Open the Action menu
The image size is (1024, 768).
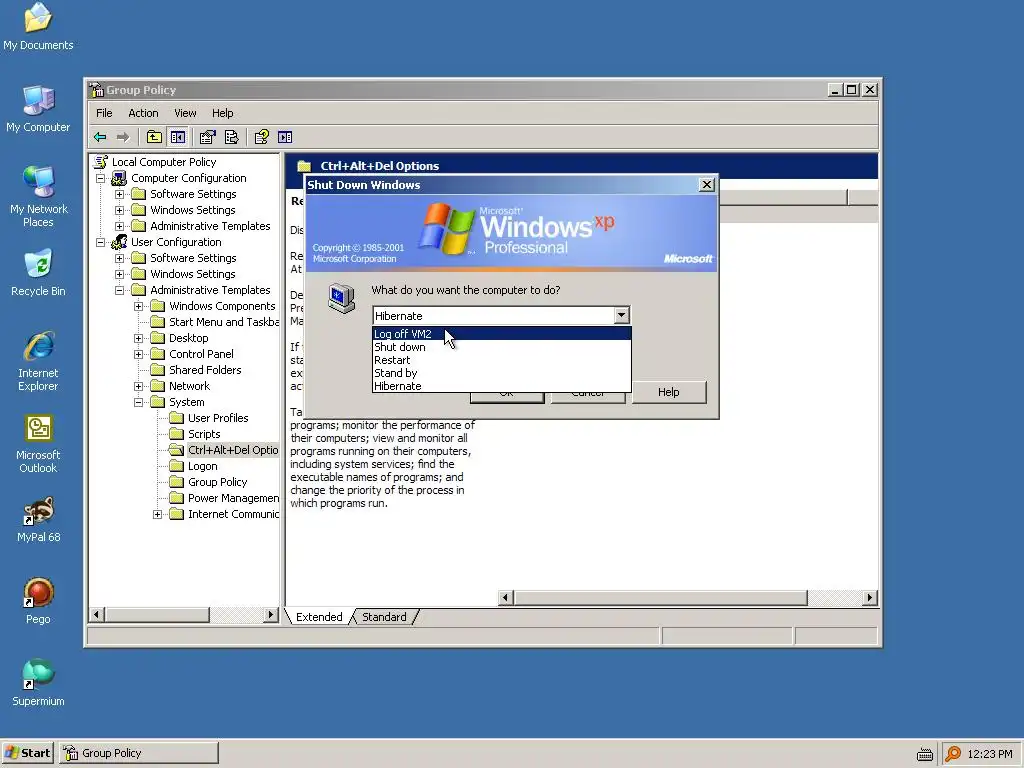pos(143,113)
